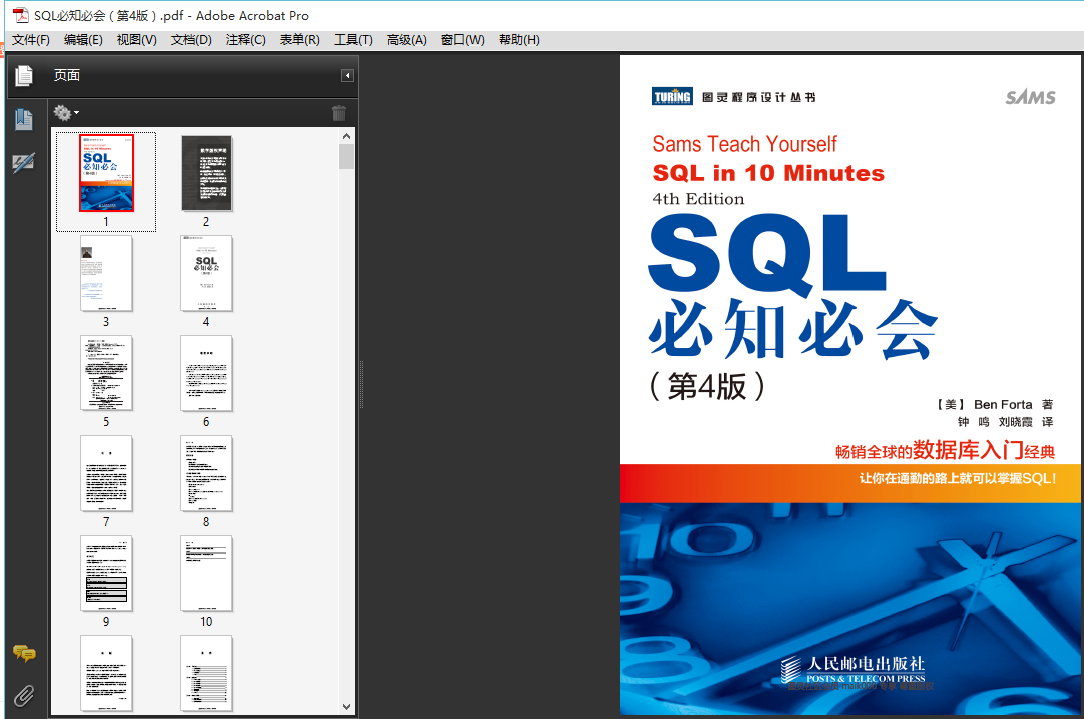Select page 1 cover thumbnail
This screenshot has height=719, width=1084.
point(106,173)
